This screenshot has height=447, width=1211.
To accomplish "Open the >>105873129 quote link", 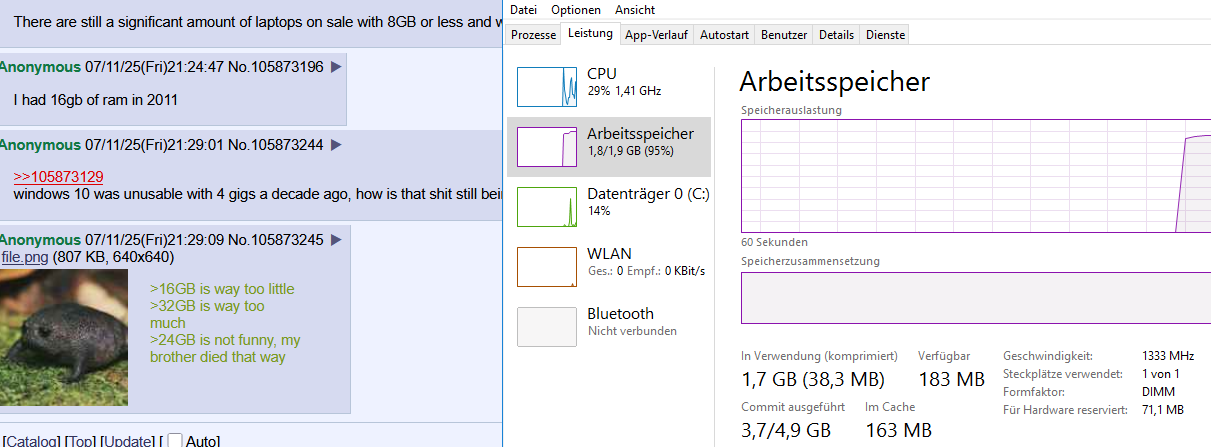I will (x=58, y=176).
